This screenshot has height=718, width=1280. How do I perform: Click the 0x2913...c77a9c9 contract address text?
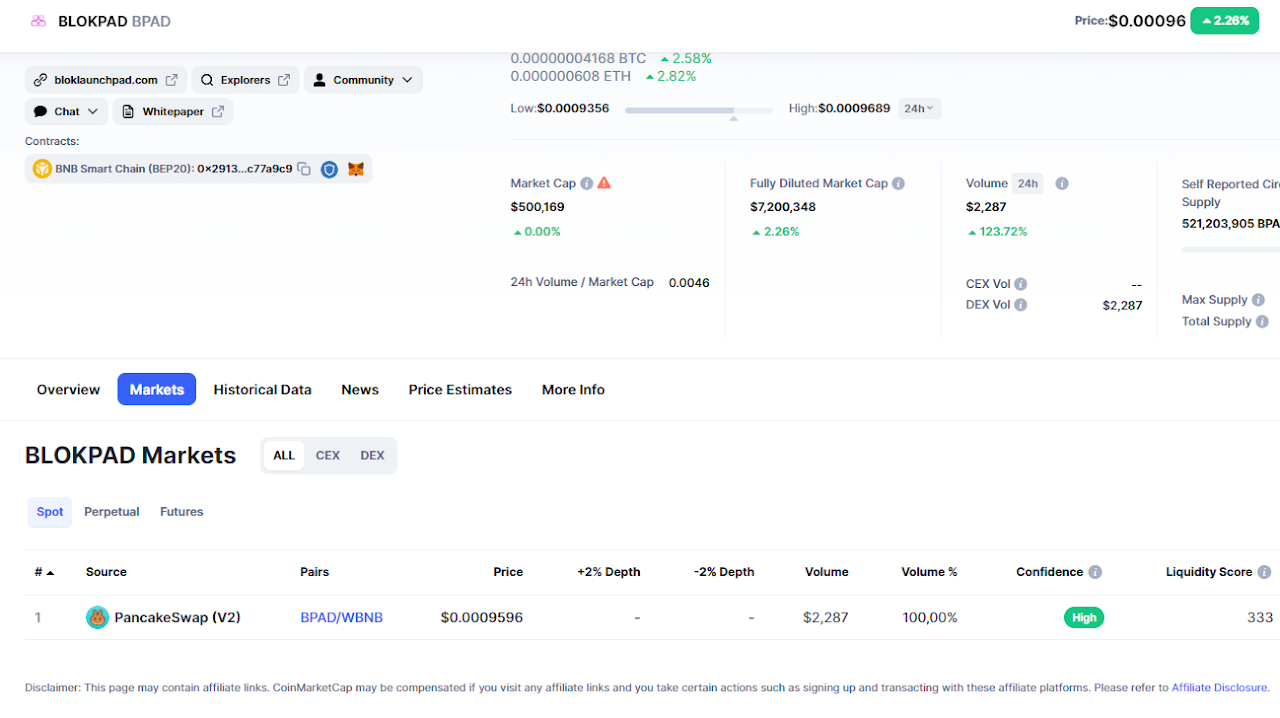tap(245, 169)
